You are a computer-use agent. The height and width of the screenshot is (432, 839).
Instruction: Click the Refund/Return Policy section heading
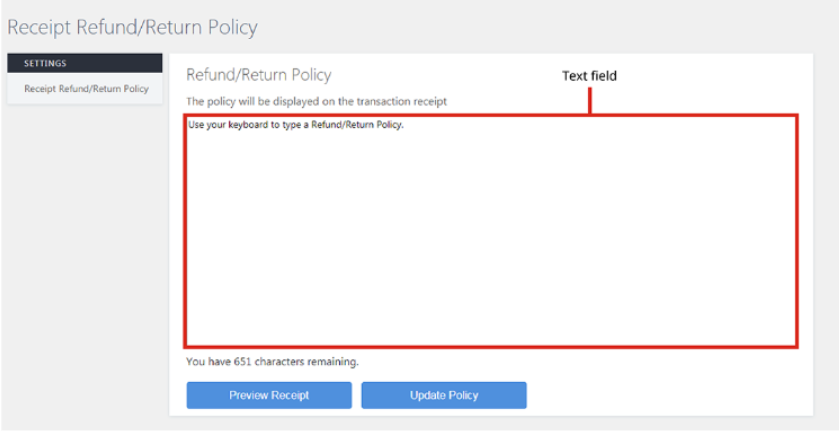[x=258, y=75]
